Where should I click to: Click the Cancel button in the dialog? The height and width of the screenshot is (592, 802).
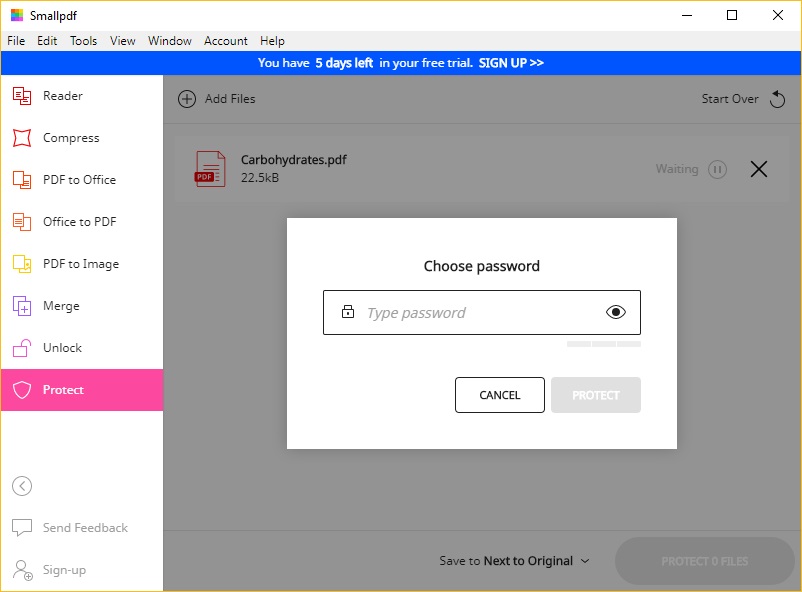[x=499, y=395]
